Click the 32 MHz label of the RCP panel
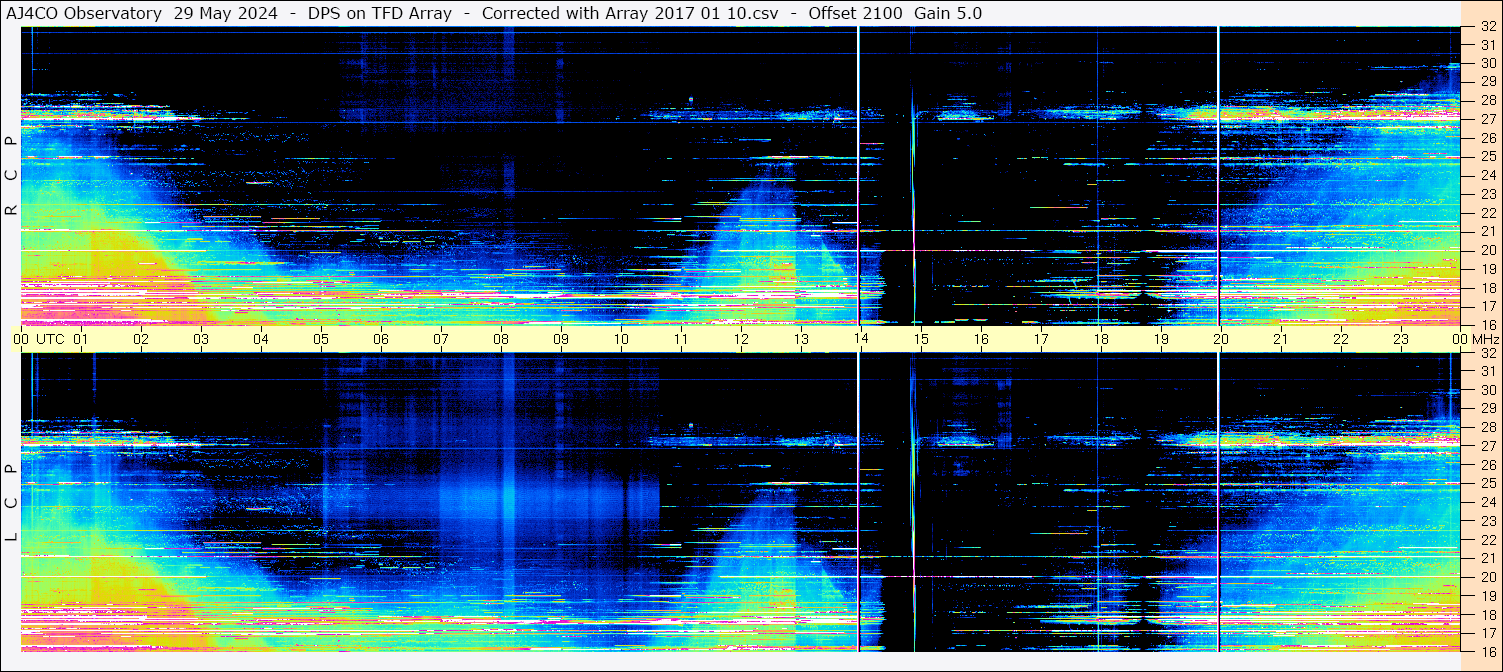This screenshot has width=1503, height=672. [1487, 27]
